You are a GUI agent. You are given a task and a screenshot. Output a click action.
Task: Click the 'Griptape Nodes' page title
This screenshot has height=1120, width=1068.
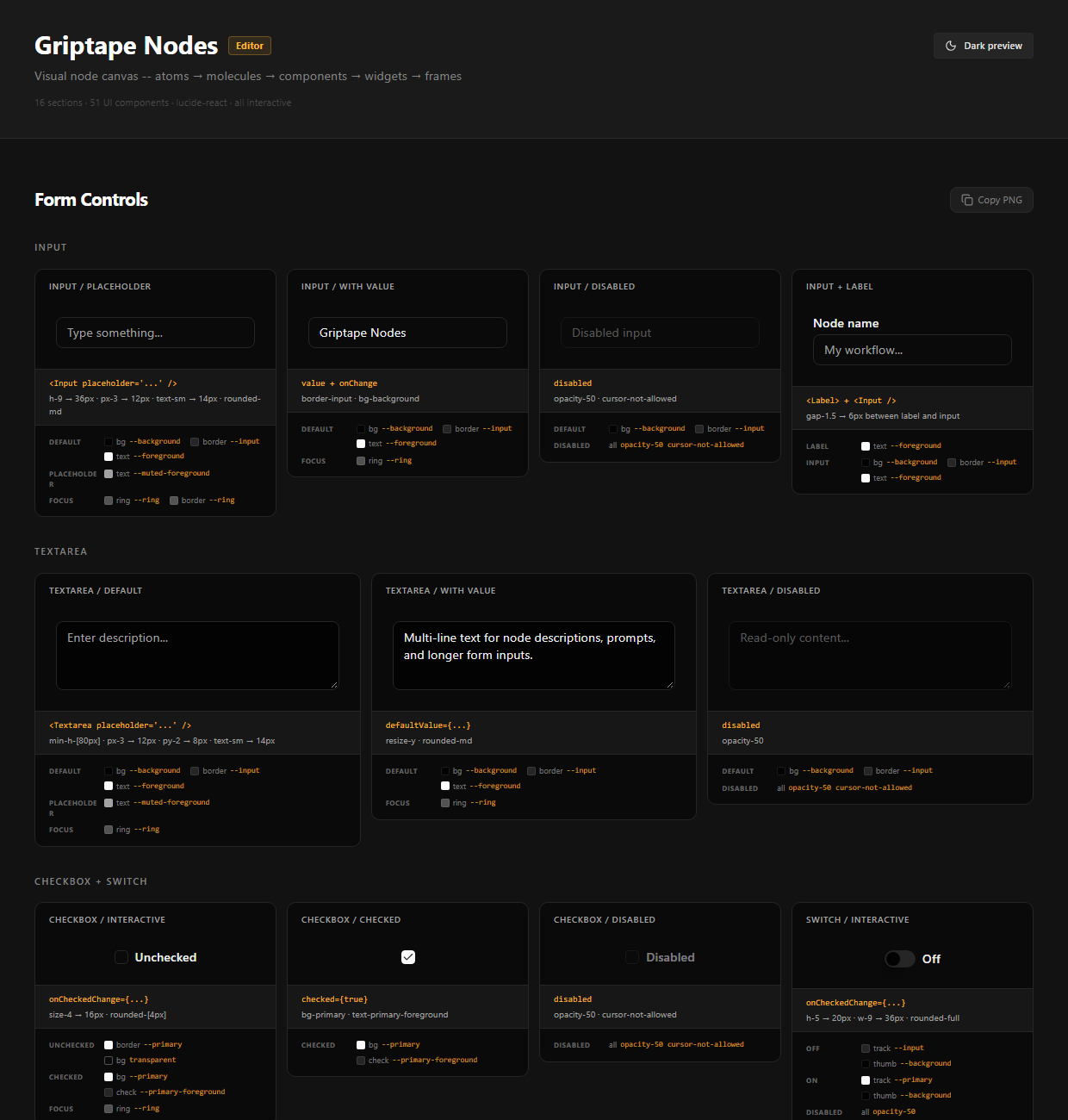coord(127,46)
